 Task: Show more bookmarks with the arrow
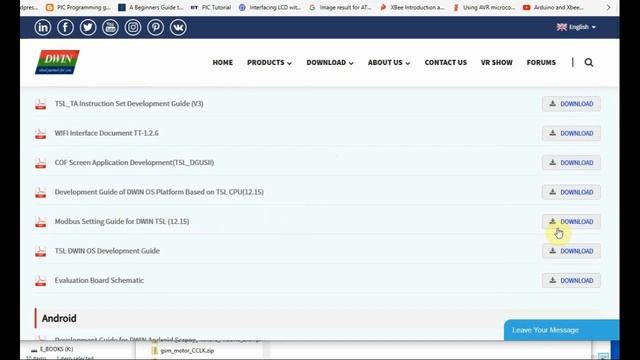tap(608, 7)
